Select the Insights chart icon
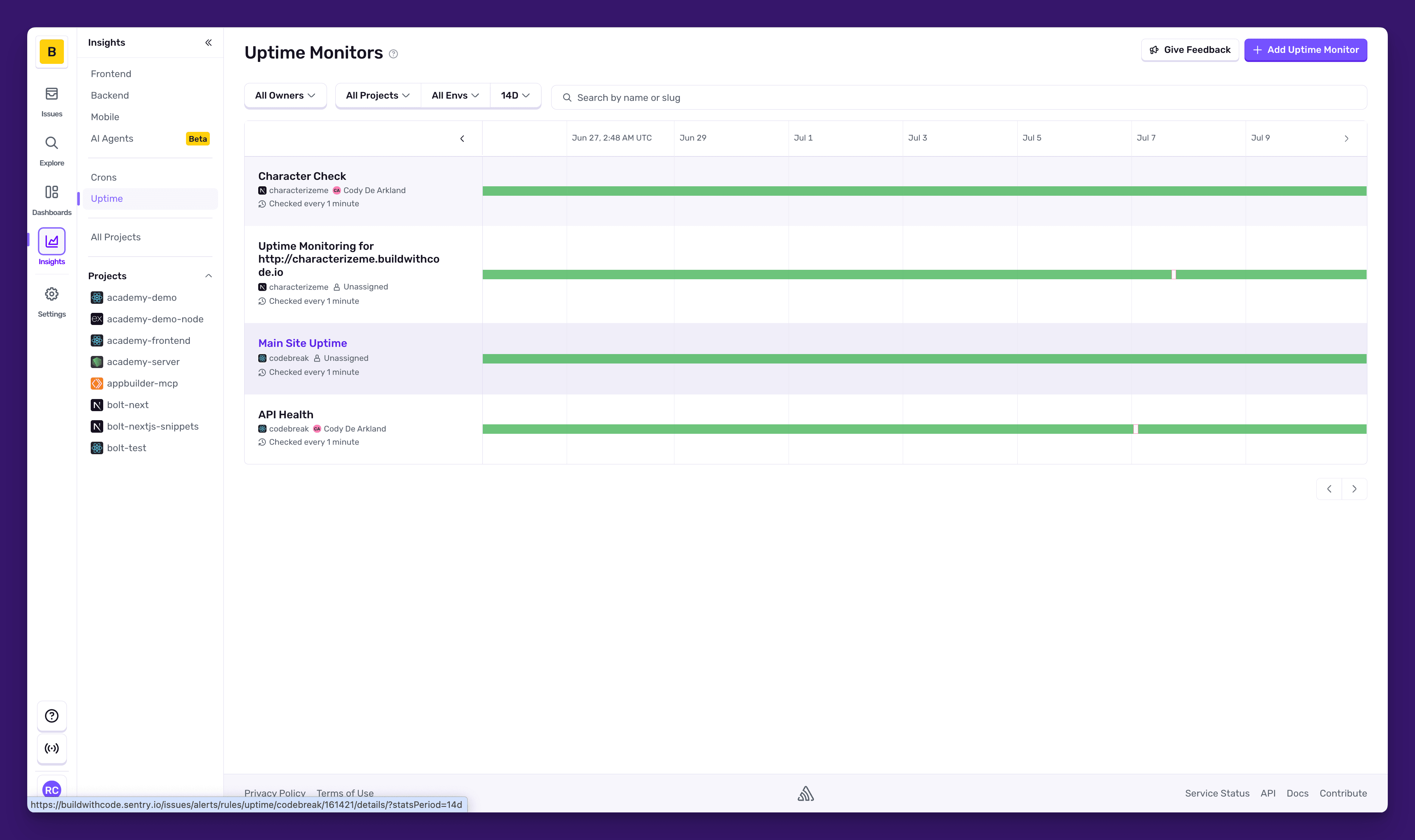 [51, 241]
